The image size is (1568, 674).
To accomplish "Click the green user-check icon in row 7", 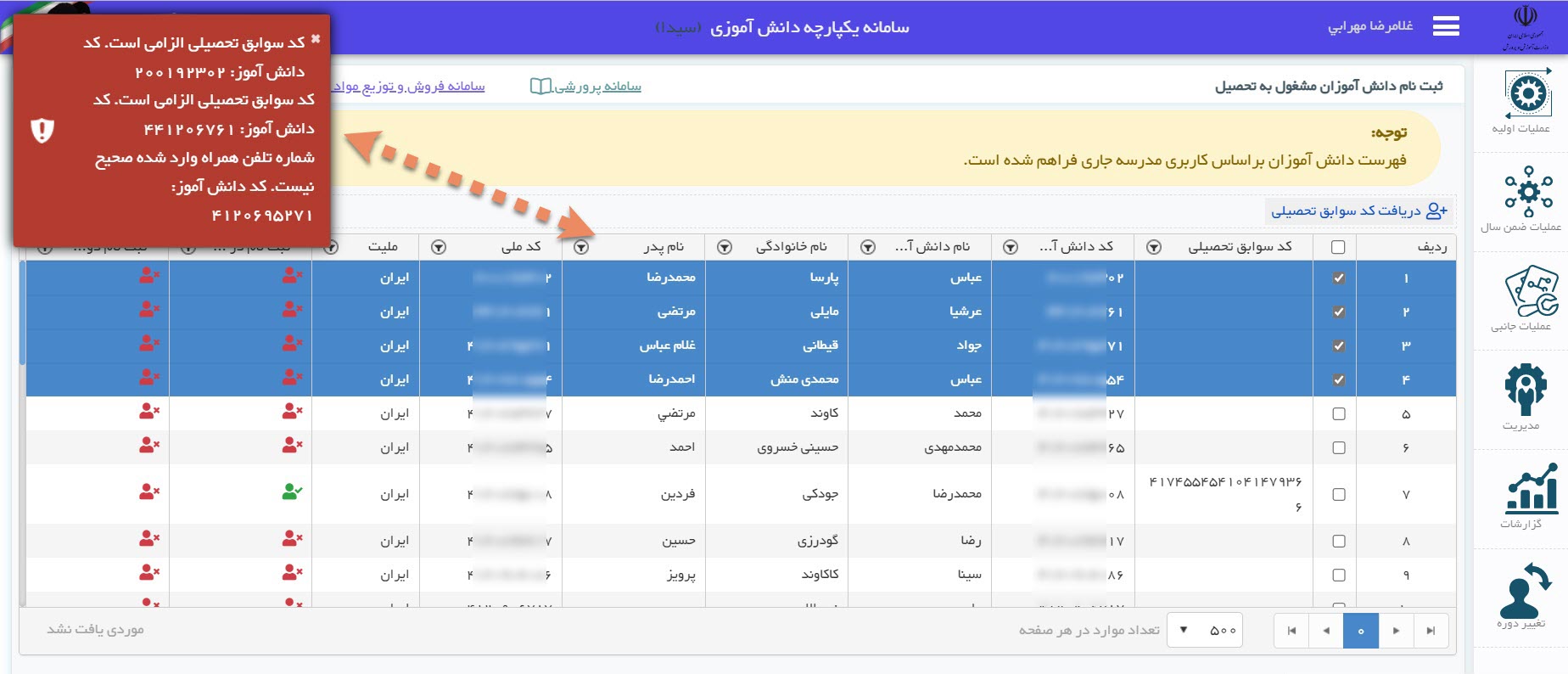I will point(292,491).
